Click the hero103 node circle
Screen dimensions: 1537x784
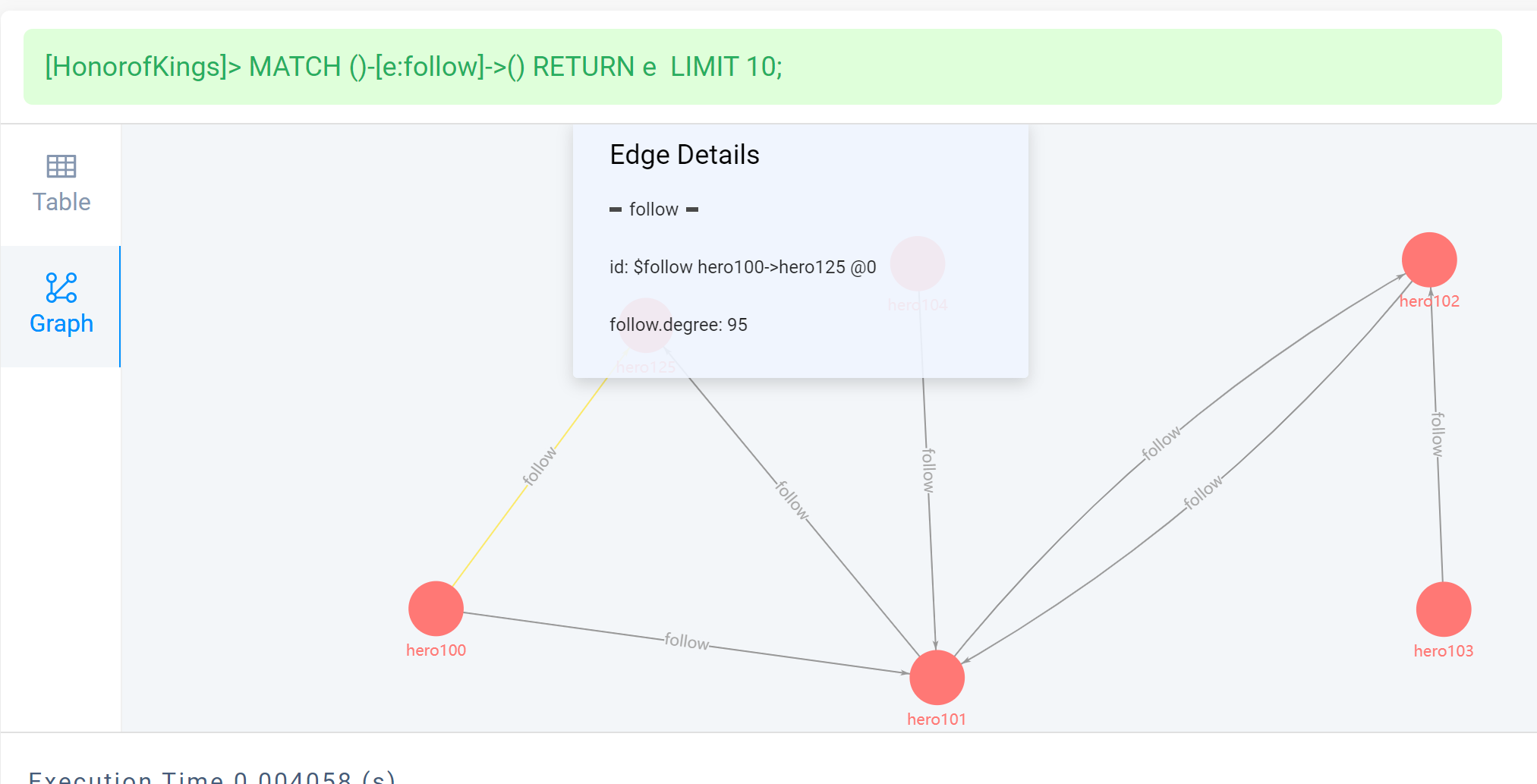1443,609
